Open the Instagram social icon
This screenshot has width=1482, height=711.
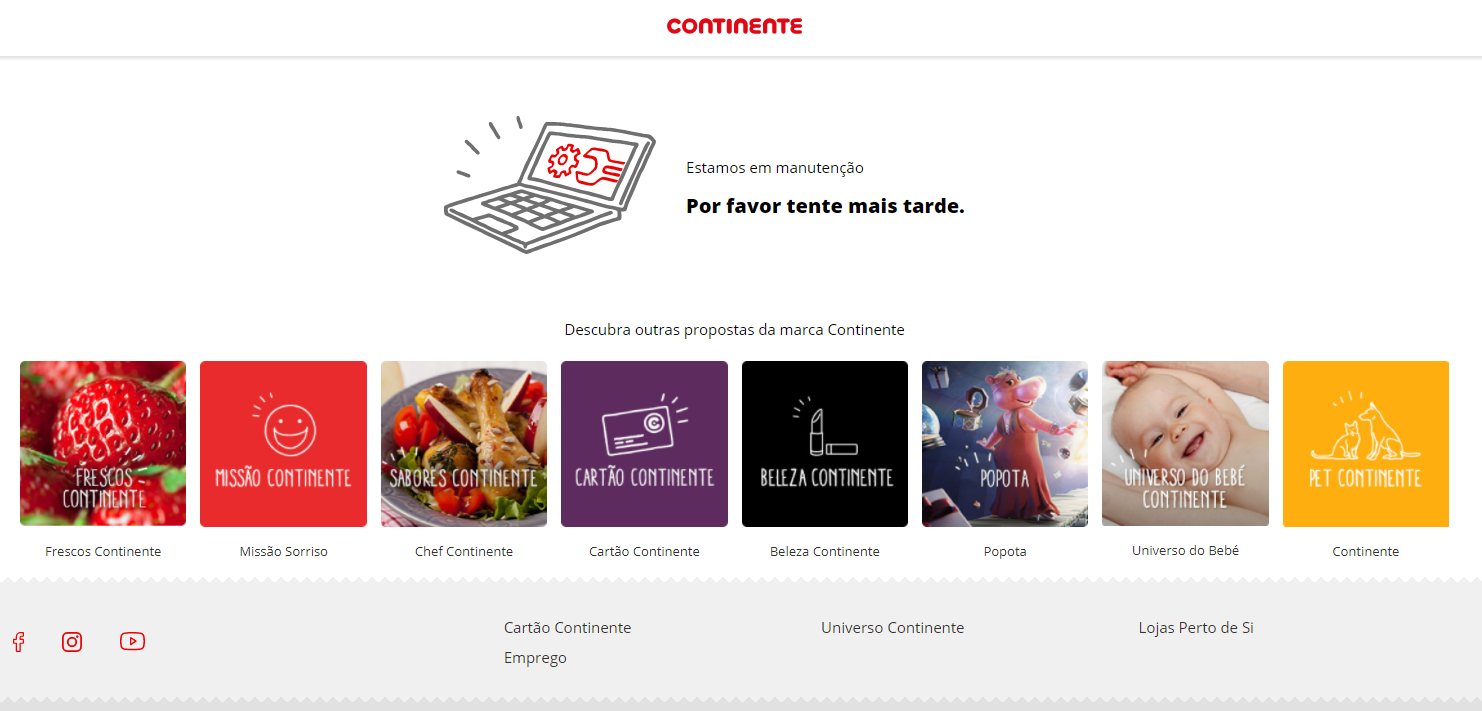(x=72, y=642)
